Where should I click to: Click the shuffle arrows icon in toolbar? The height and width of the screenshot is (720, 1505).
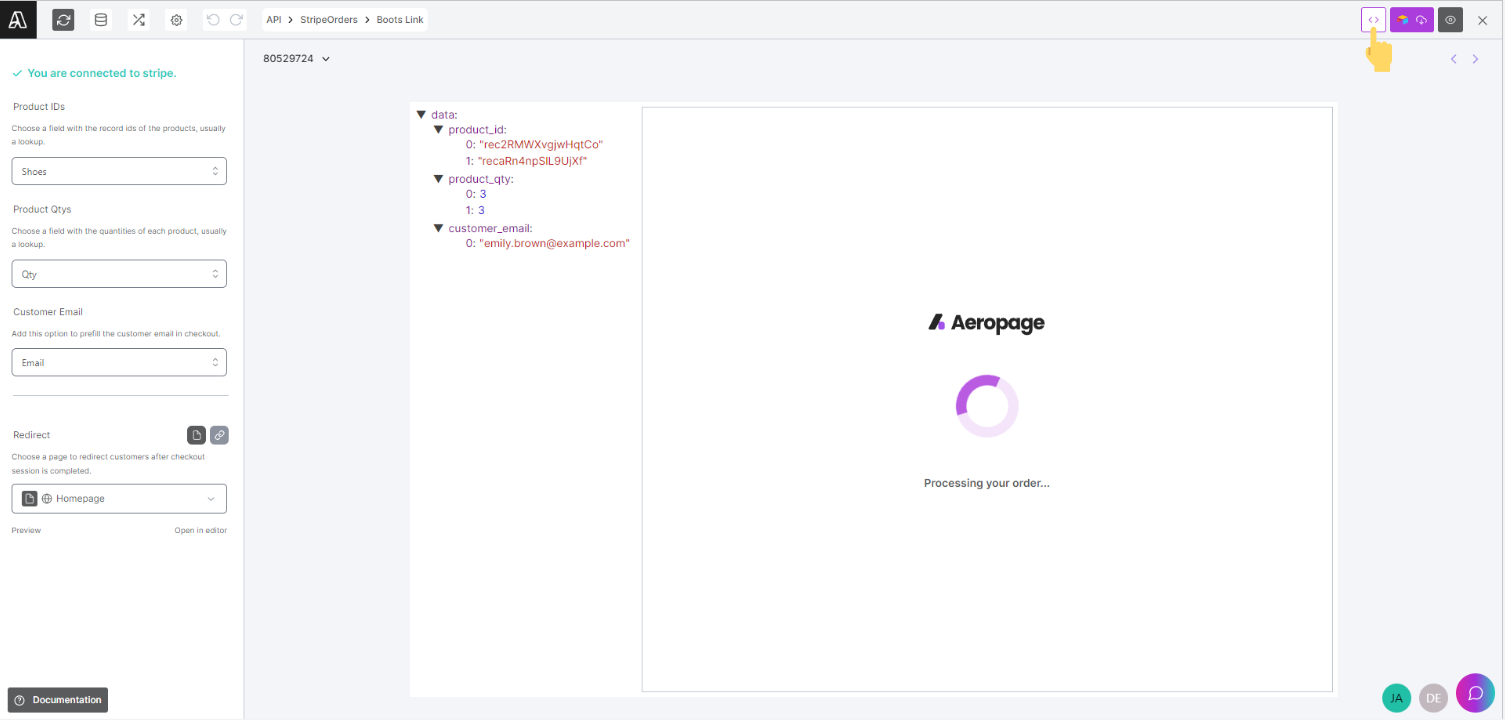click(139, 20)
